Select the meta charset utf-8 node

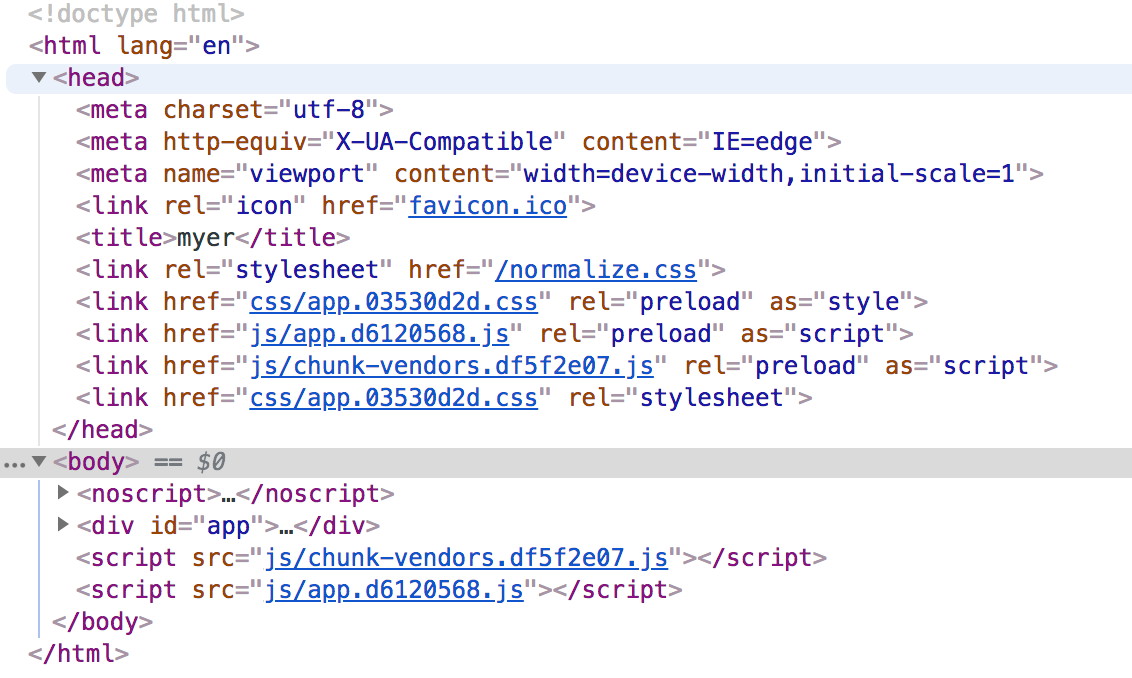(x=235, y=110)
